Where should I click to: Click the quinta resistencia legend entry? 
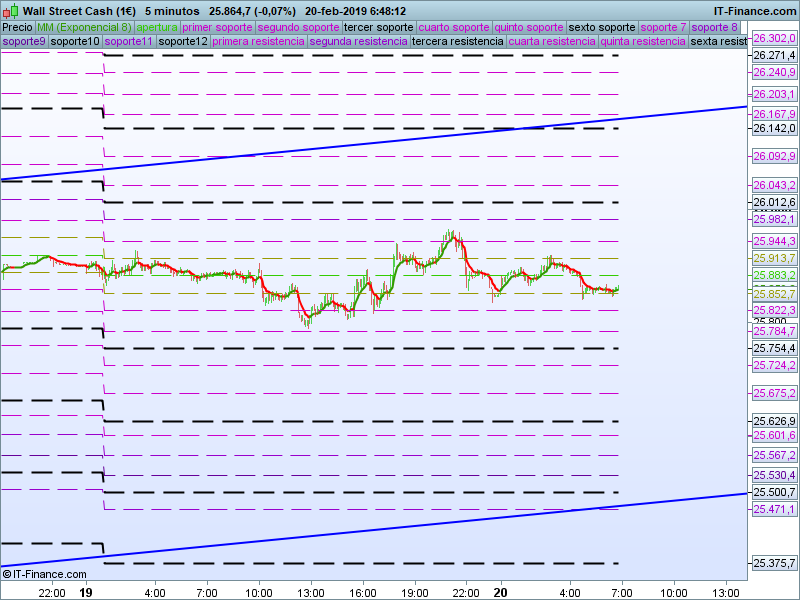tap(643, 42)
